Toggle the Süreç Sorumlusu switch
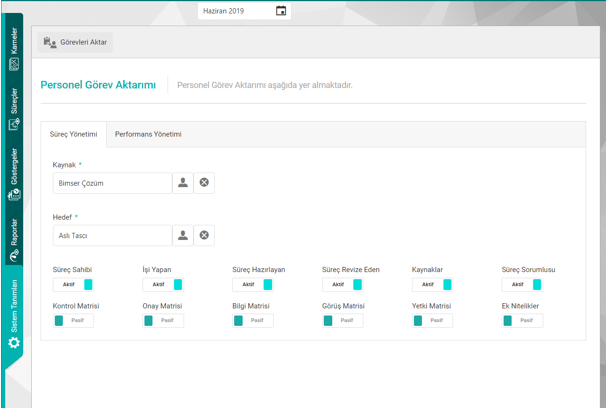606x411 pixels. [522, 285]
